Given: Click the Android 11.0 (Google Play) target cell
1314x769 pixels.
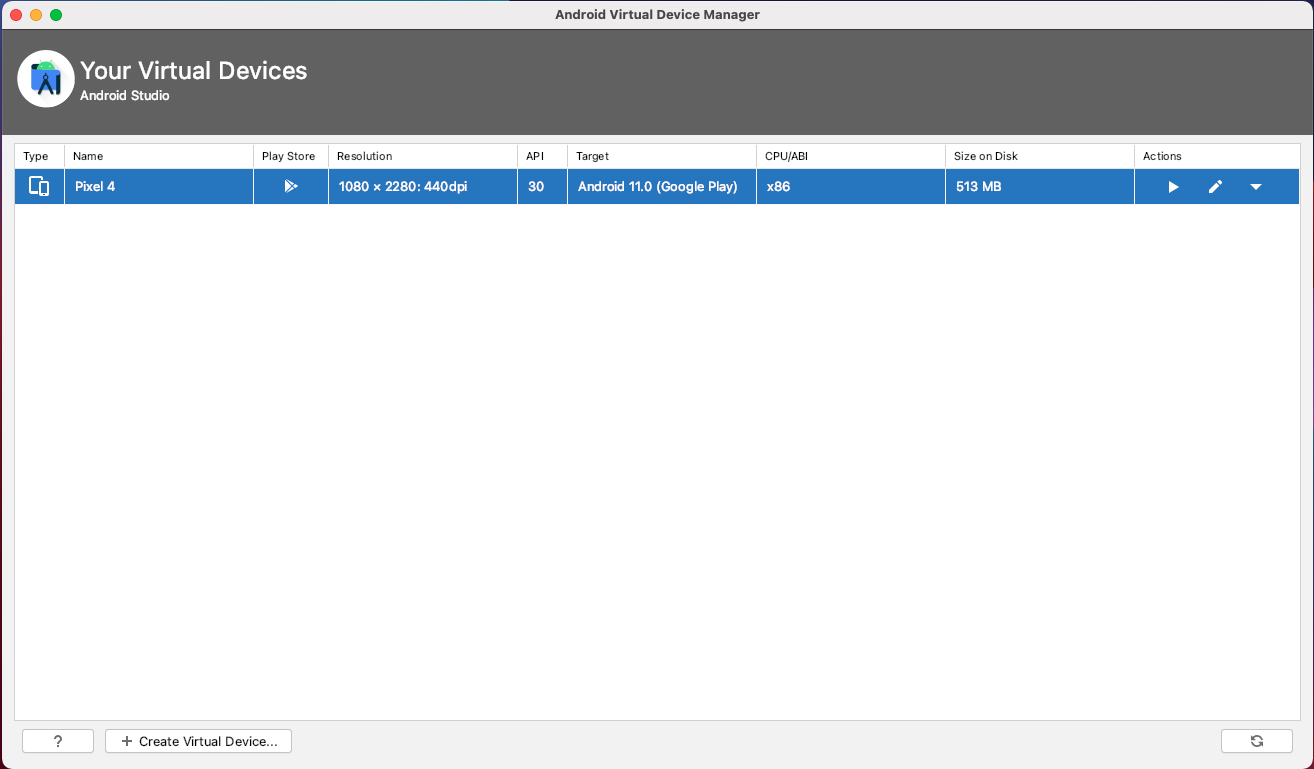Looking at the screenshot, I should coord(662,186).
